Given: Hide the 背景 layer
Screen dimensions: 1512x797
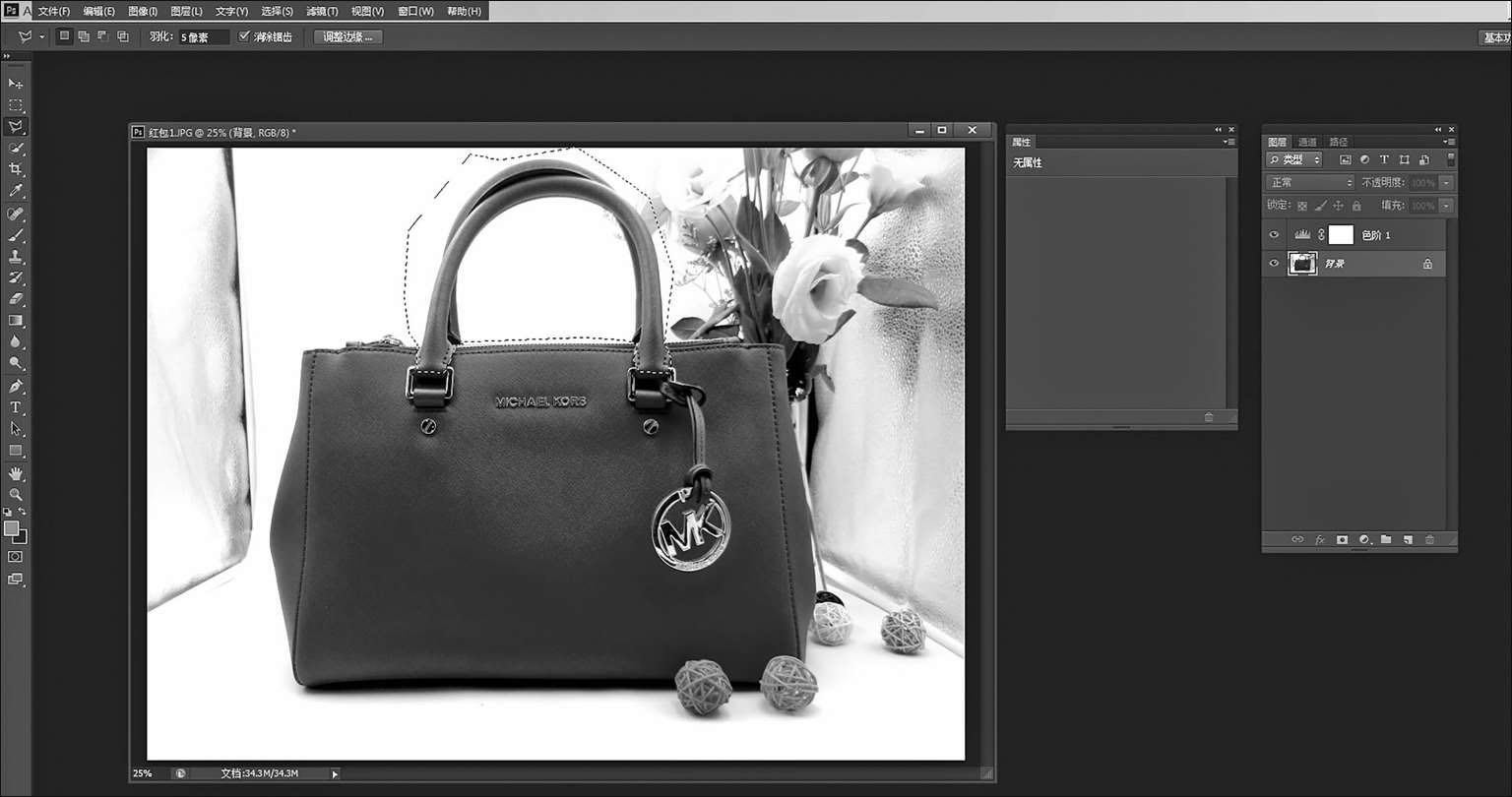Looking at the screenshot, I should [x=1274, y=264].
